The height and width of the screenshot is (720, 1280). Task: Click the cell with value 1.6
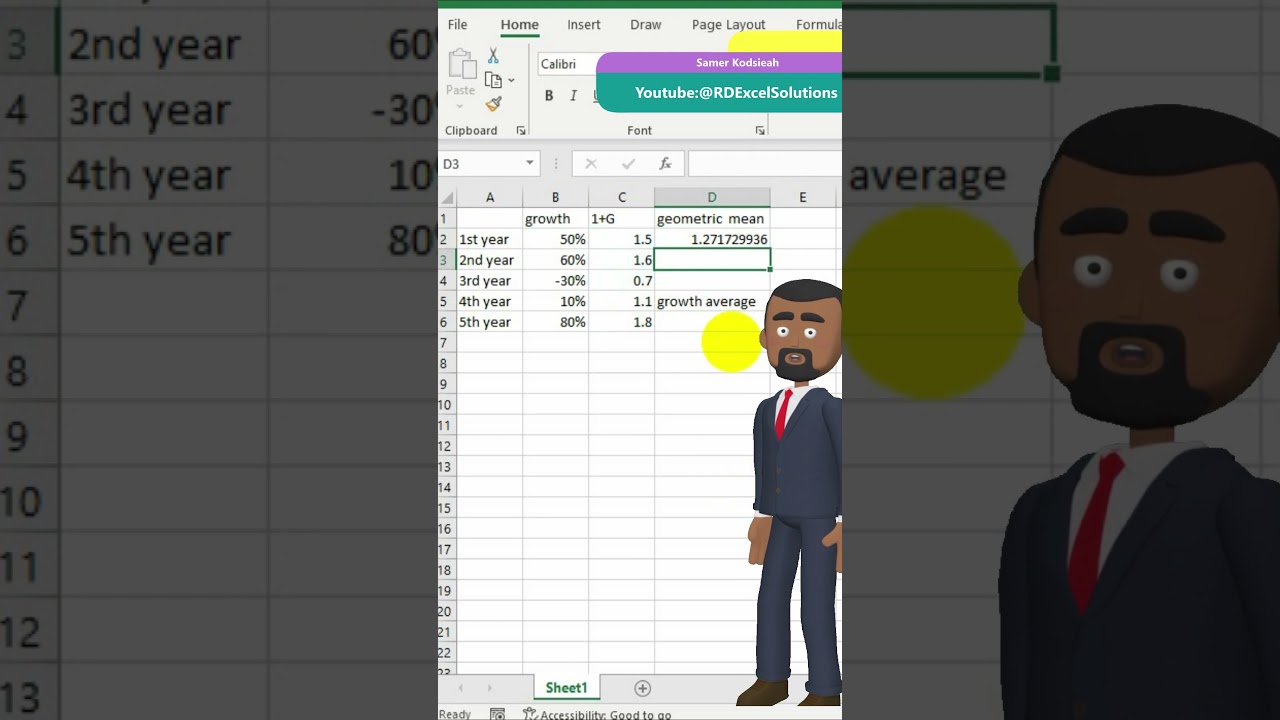(622, 260)
